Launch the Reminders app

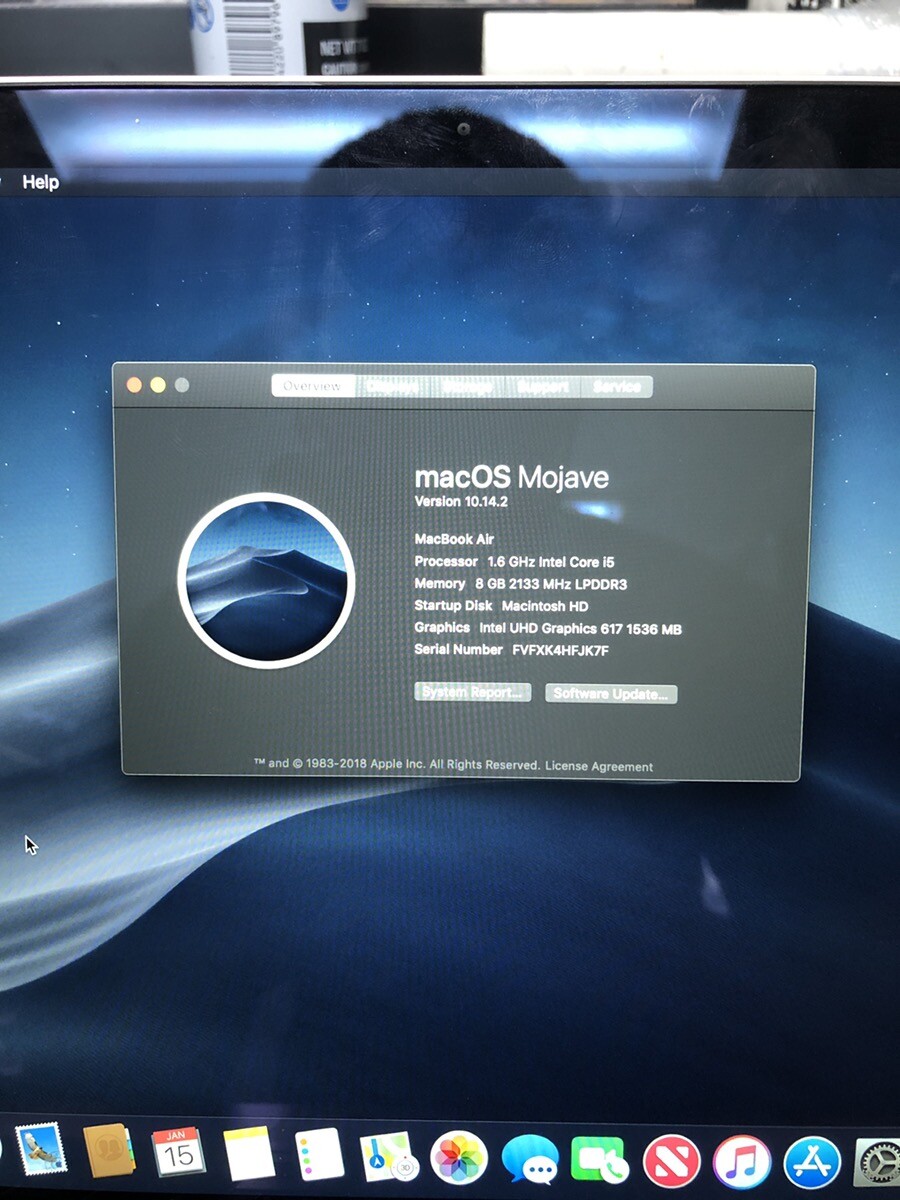click(x=319, y=1156)
